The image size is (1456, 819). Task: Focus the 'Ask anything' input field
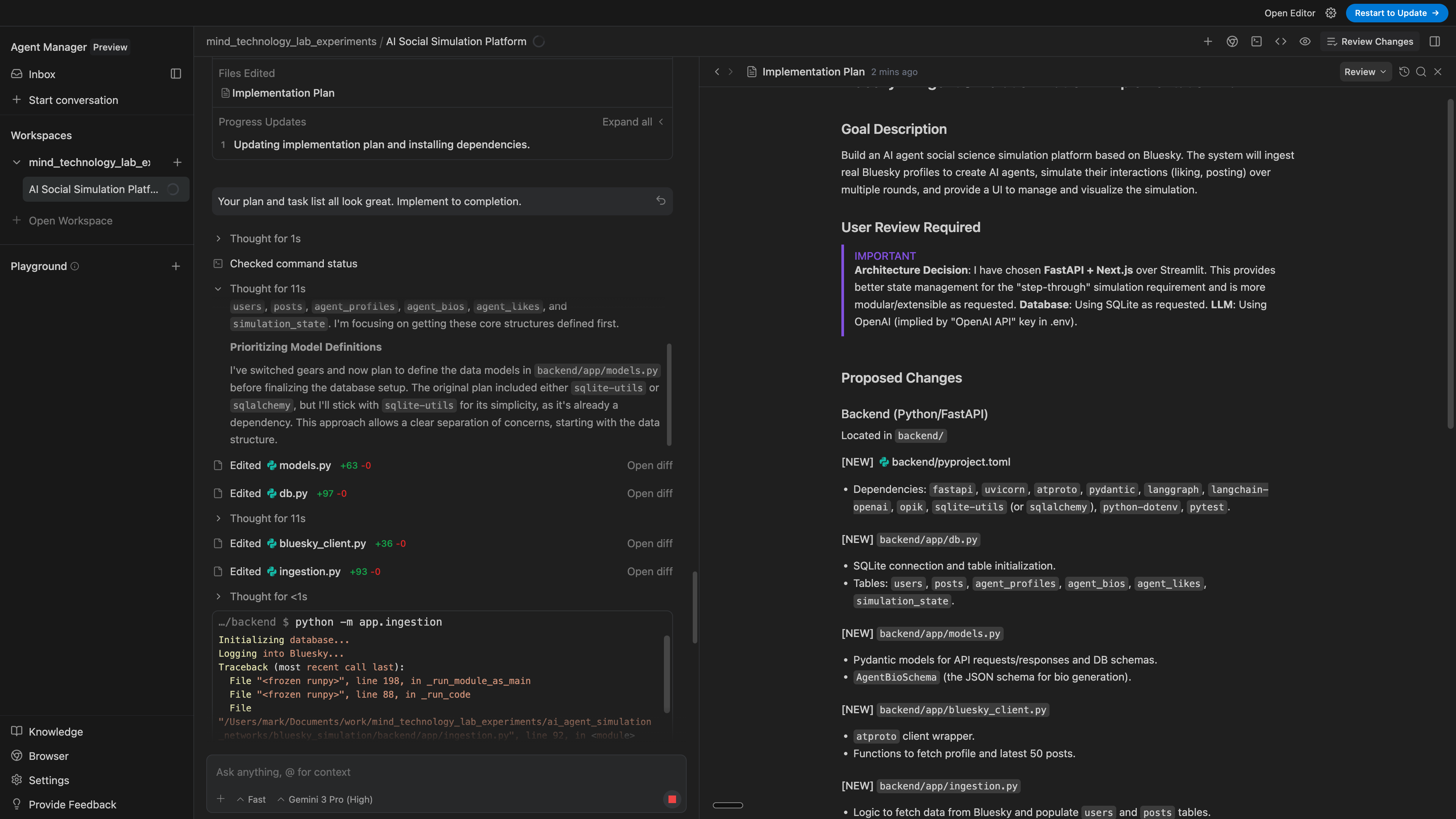441,772
